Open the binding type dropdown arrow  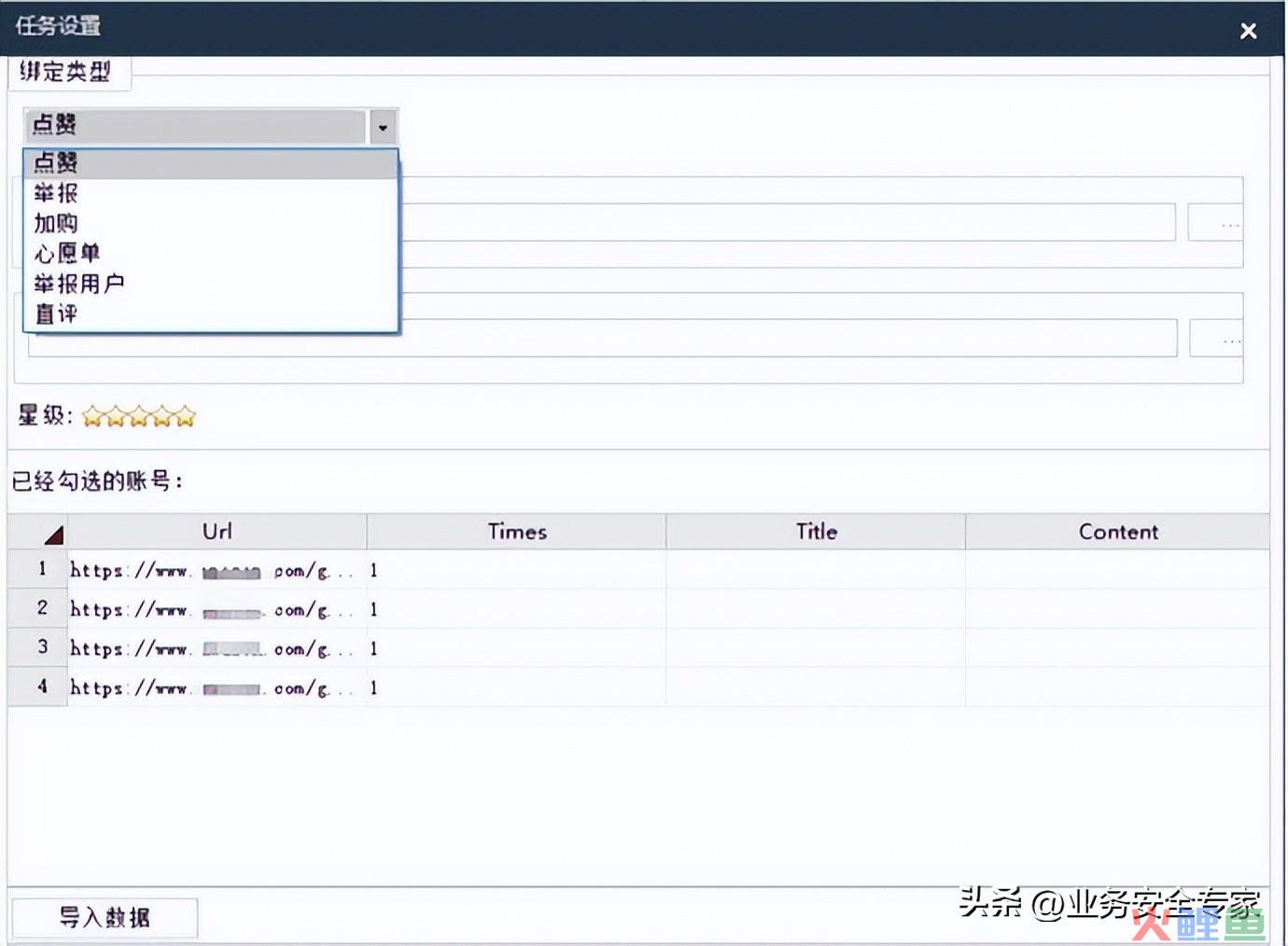pos(383,127)
